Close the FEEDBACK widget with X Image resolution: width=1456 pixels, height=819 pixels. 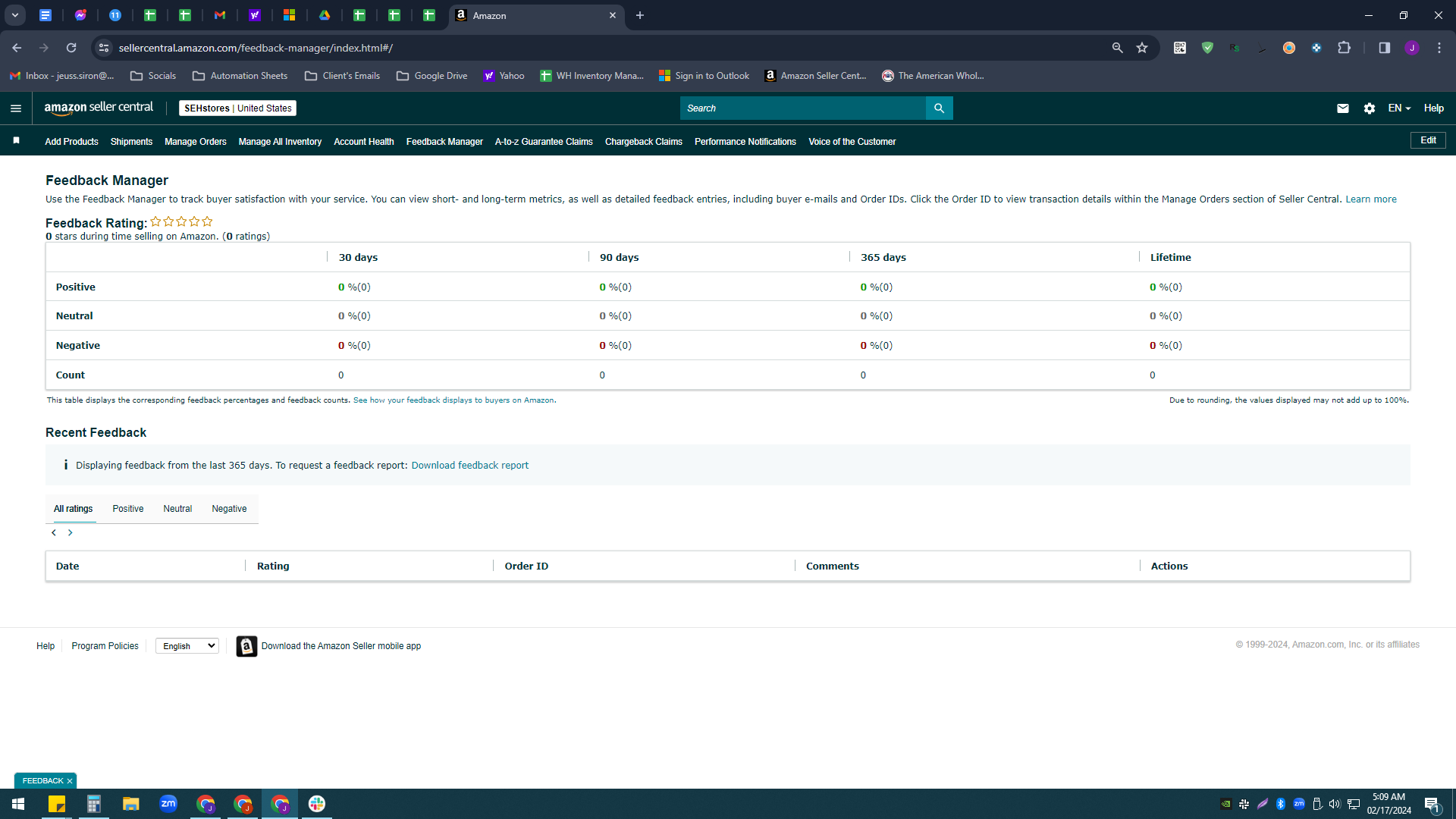pos(70,781)
